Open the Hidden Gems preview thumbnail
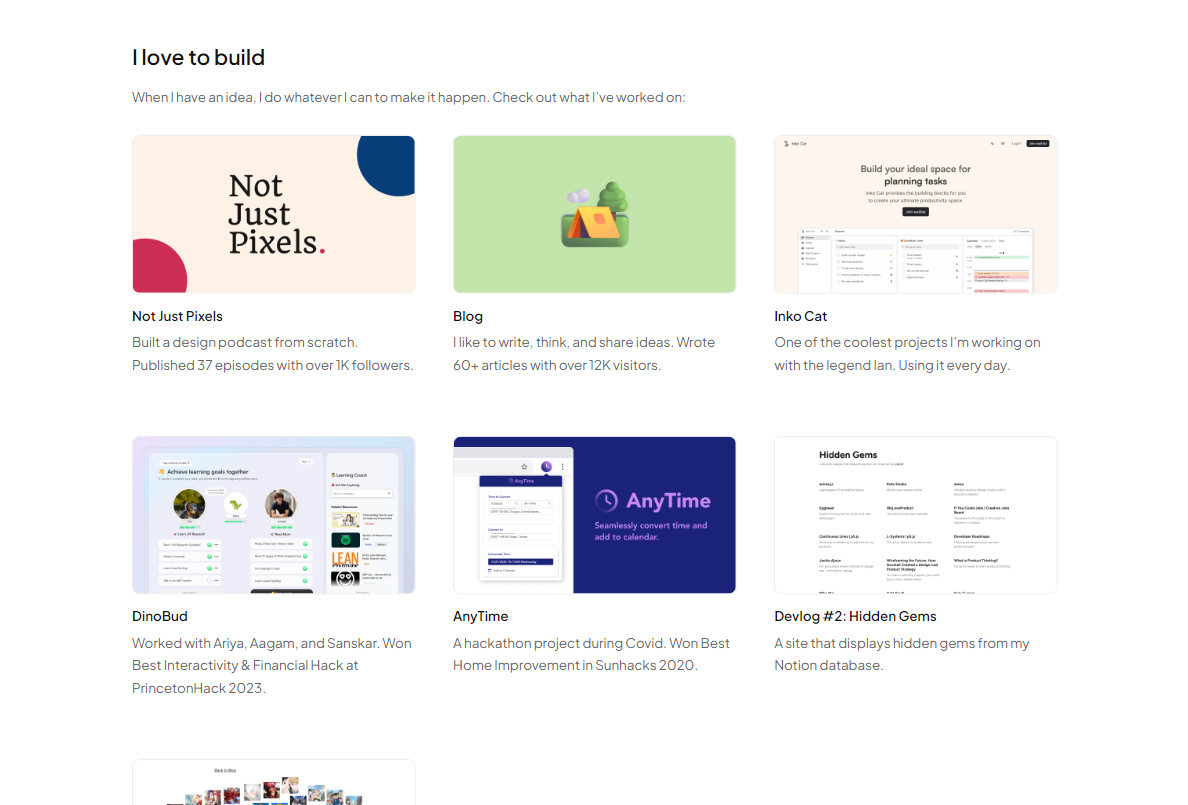This screenshot has width=1188, height=805. [x=915, y=515]
